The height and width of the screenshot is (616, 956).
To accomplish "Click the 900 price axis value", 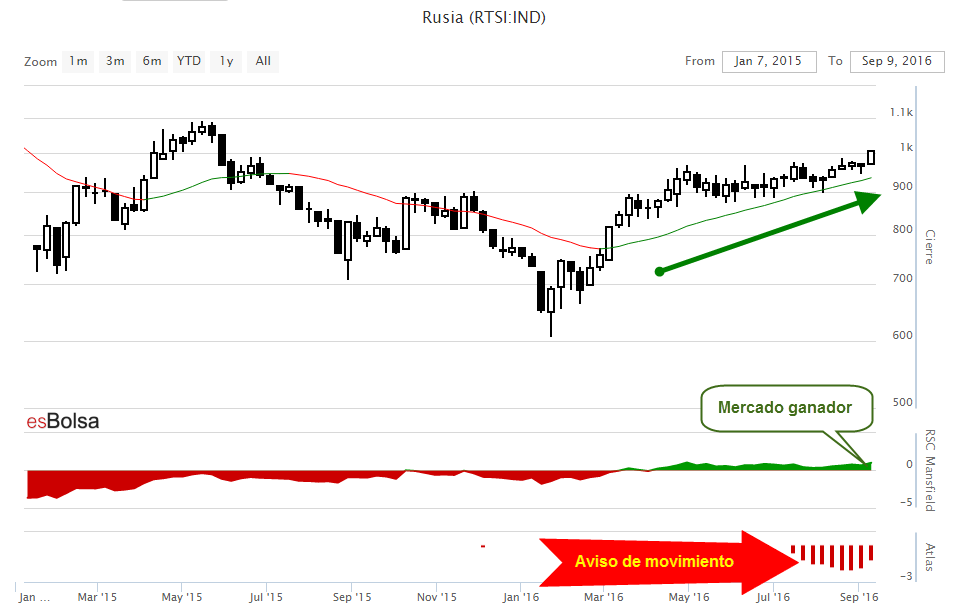I will 903,187.
